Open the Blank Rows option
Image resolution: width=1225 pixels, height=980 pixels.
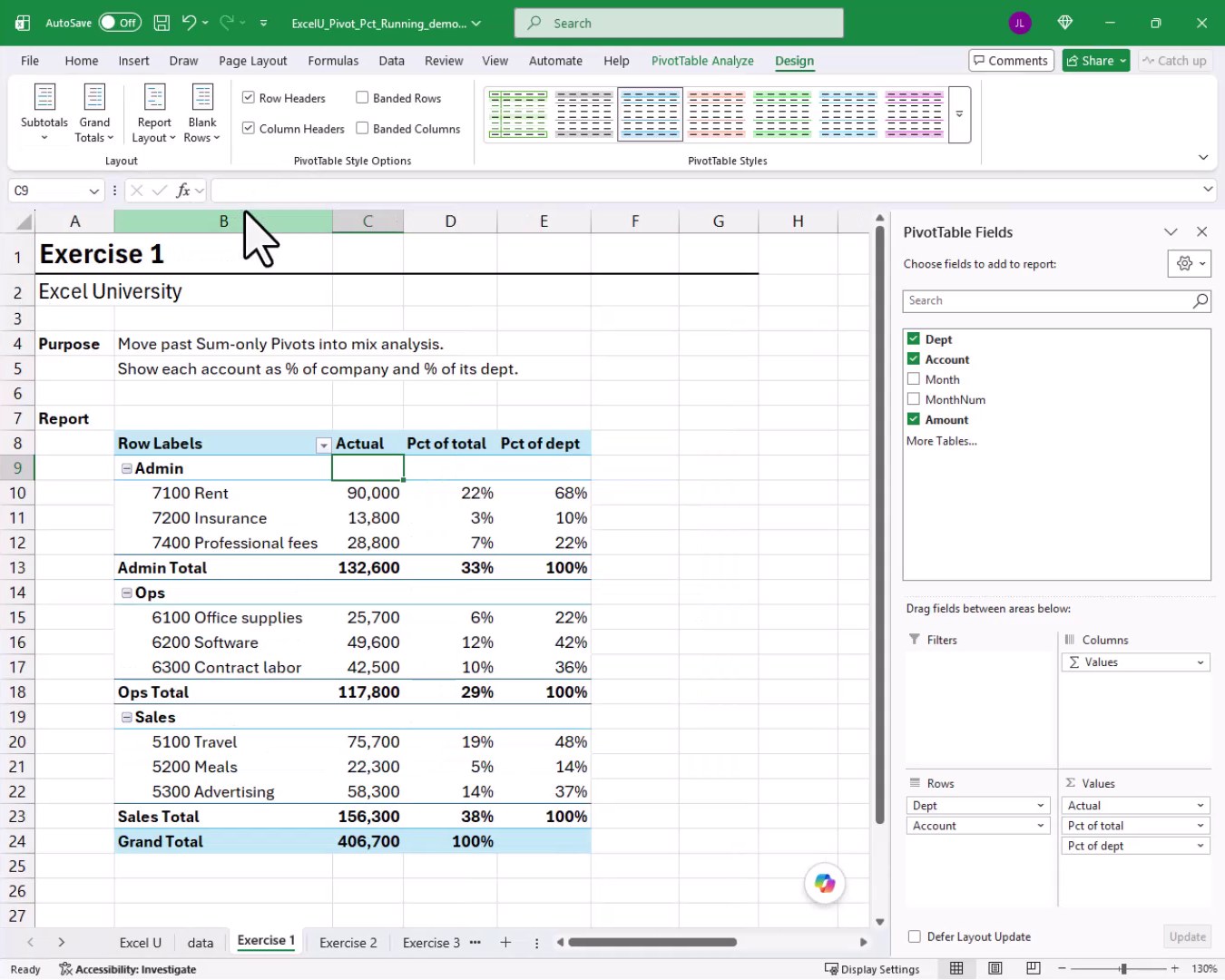202,113
